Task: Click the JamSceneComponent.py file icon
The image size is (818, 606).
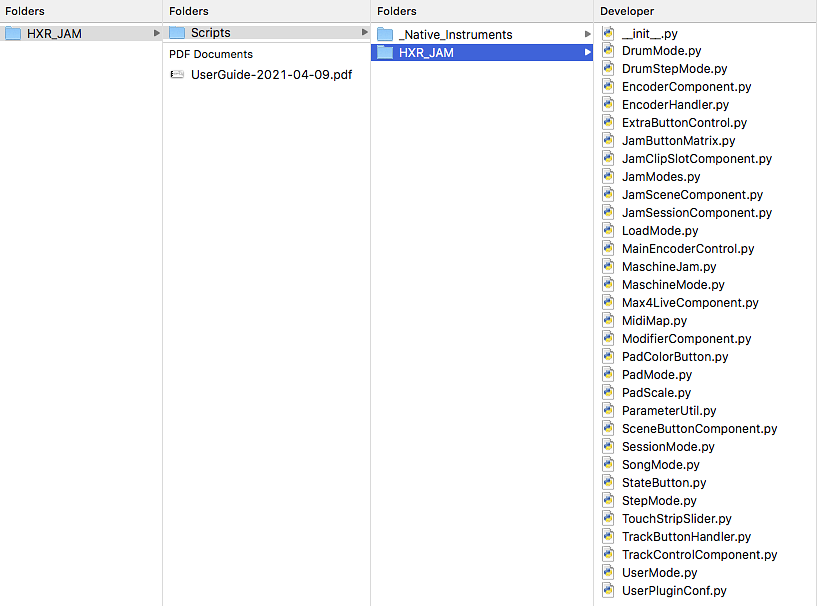Action: pyautogui.click(x=608, y=195)
